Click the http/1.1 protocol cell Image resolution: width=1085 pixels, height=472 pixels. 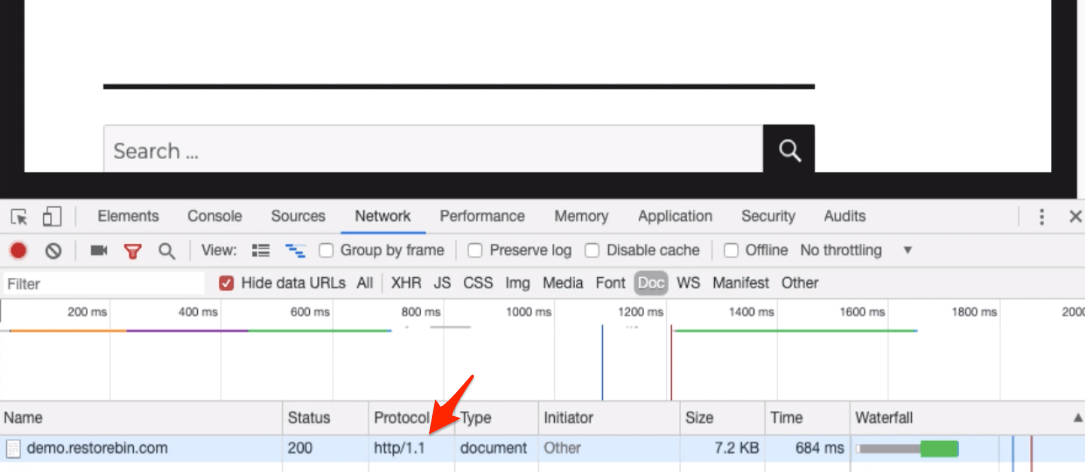[399, 448]
